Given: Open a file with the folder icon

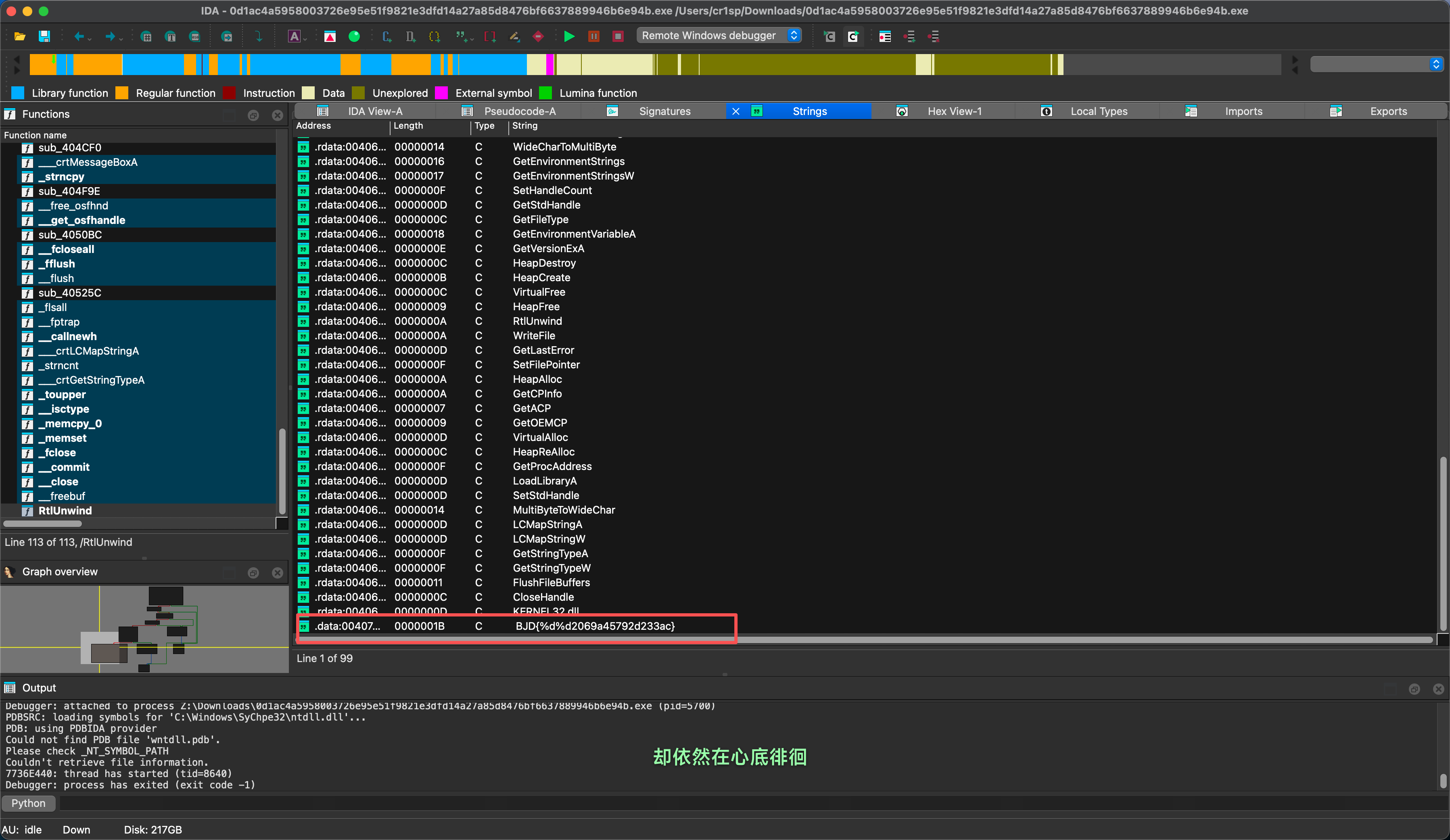Looking at the screenshot, I should pyautogui.click(x=19, y=36).
